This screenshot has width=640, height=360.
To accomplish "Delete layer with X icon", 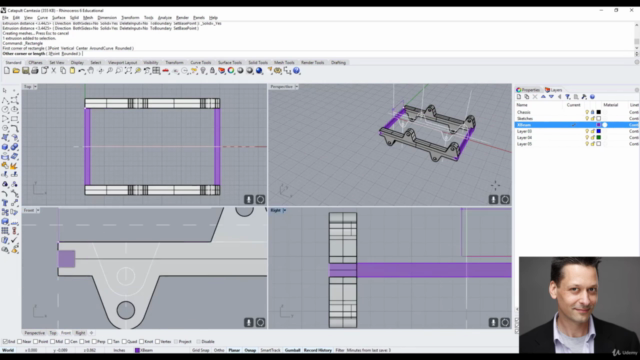I will pyautogui.click(x=535, y=97).
